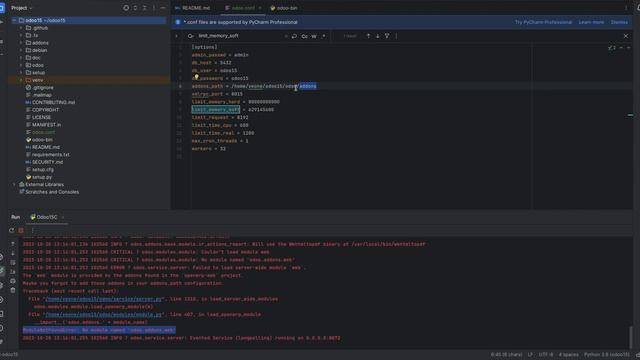The height and width of the screenshot is (360, 640).
Task: Click scroll down the stack trace arrow
Action: 13,253
